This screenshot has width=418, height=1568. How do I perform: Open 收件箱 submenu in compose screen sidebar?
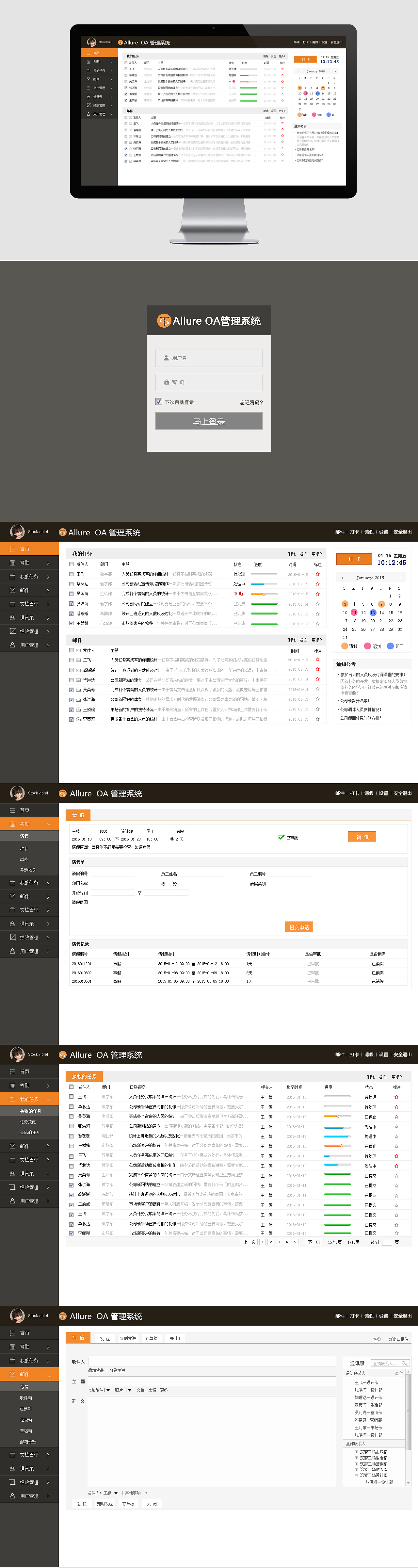(25, 1397)
